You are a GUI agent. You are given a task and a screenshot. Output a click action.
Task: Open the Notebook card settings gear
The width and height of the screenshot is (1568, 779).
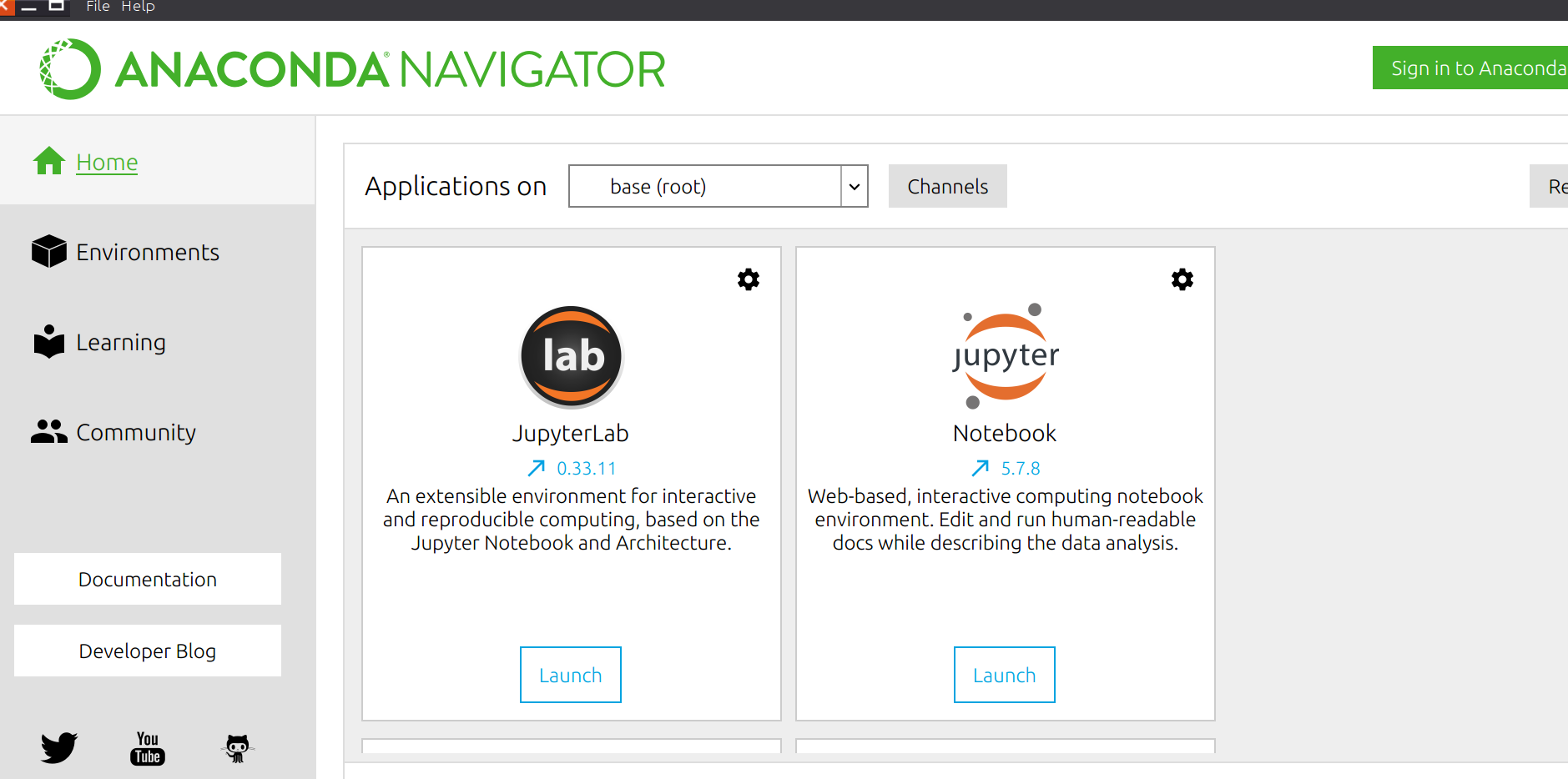click(x=1182, y=279)
